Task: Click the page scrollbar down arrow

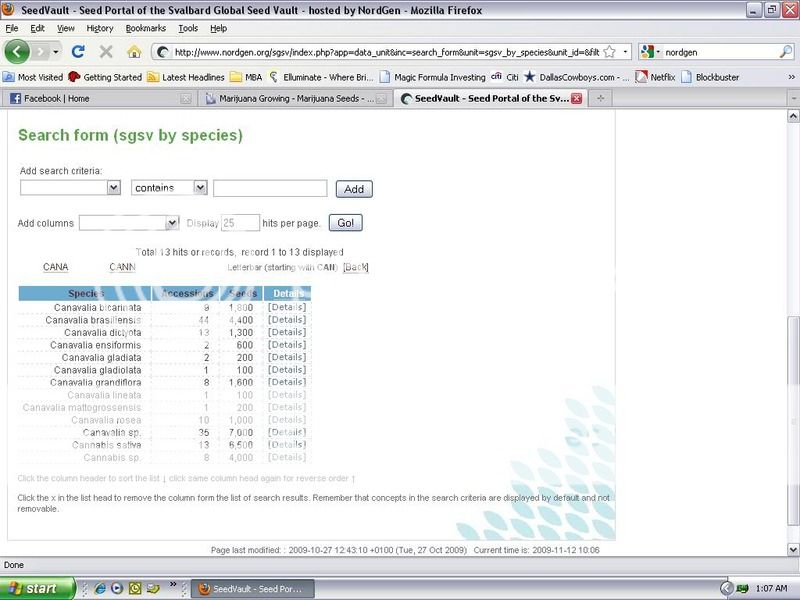Action: tap(793, 549)
